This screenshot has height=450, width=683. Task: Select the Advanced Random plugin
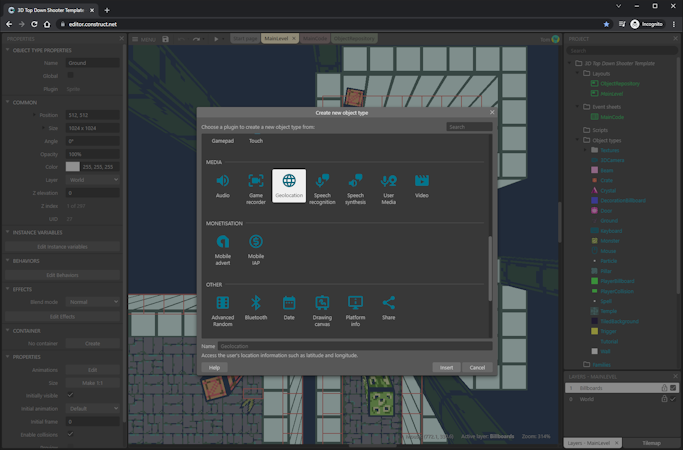pyautogui.click(x=222, y=303)
